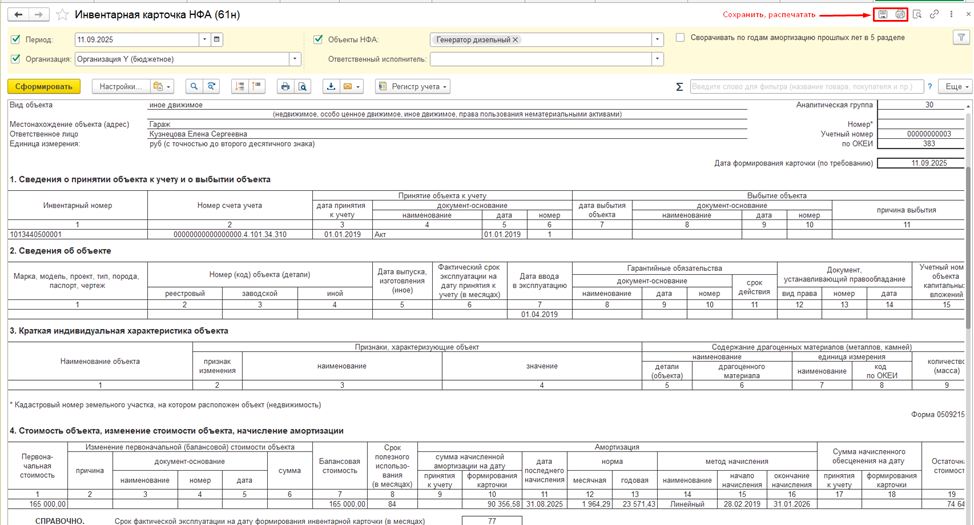Viewport: 974px width, 525px height.
Task: Go back with the left arrow button
Action: pyautogui.click(x=19, y=14)
